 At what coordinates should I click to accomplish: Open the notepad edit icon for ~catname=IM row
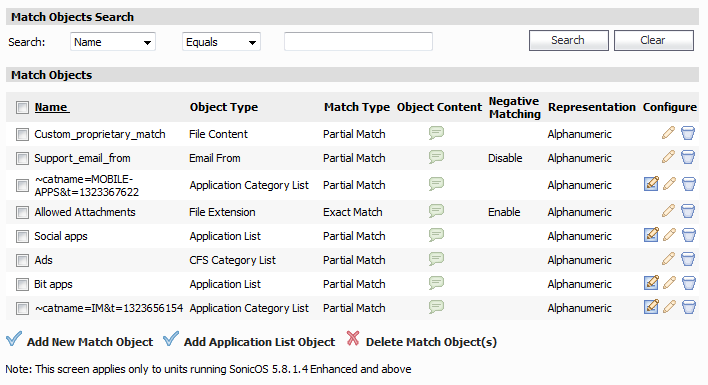pyautogui.click(x=651, y=307)
